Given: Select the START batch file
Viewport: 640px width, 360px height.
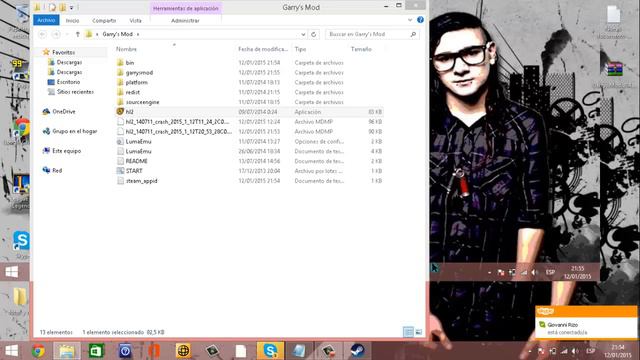Looking at the screenshot, I should point(250,171).
